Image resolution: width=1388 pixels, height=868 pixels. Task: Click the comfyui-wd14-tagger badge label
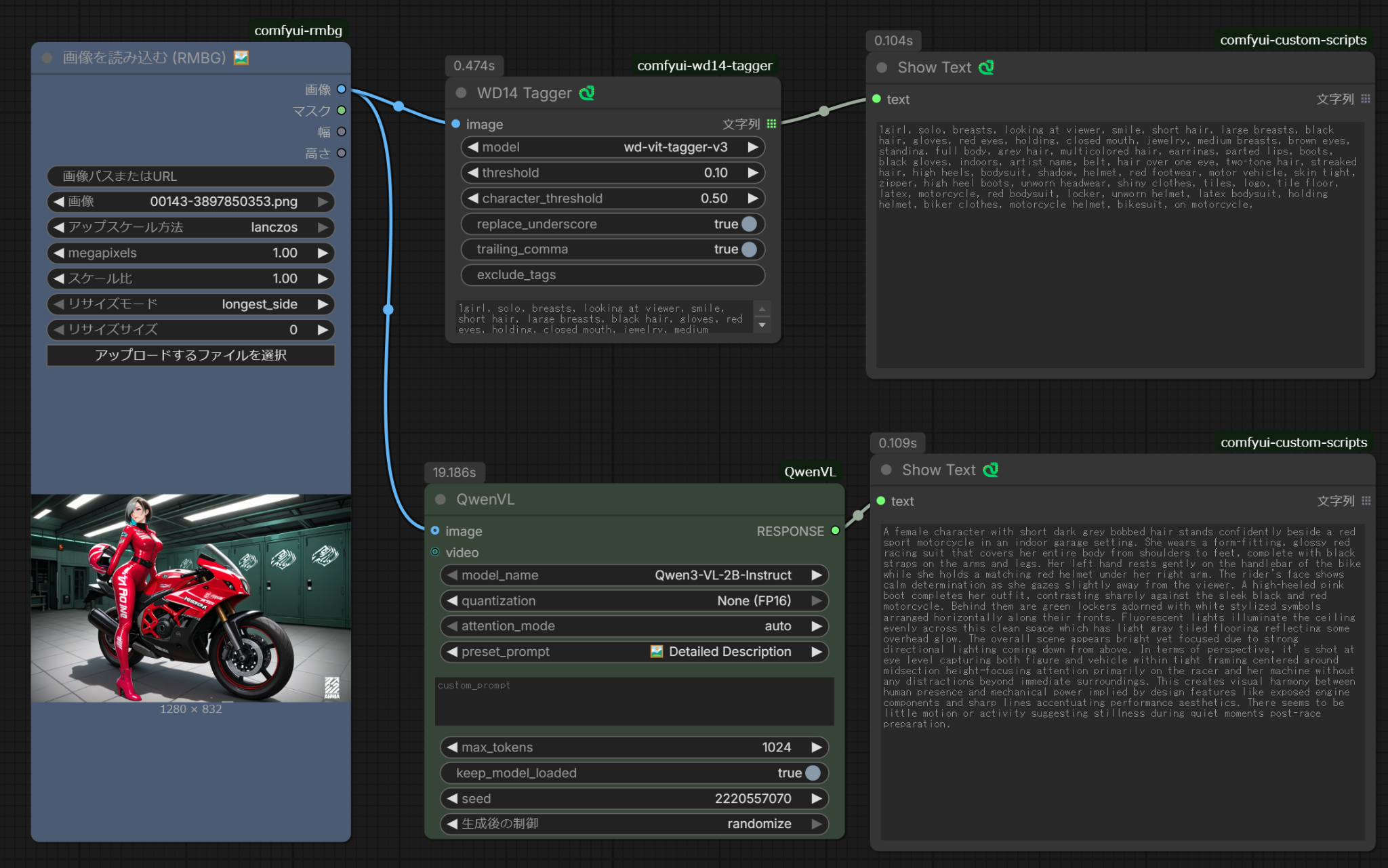tap(704, 66)
